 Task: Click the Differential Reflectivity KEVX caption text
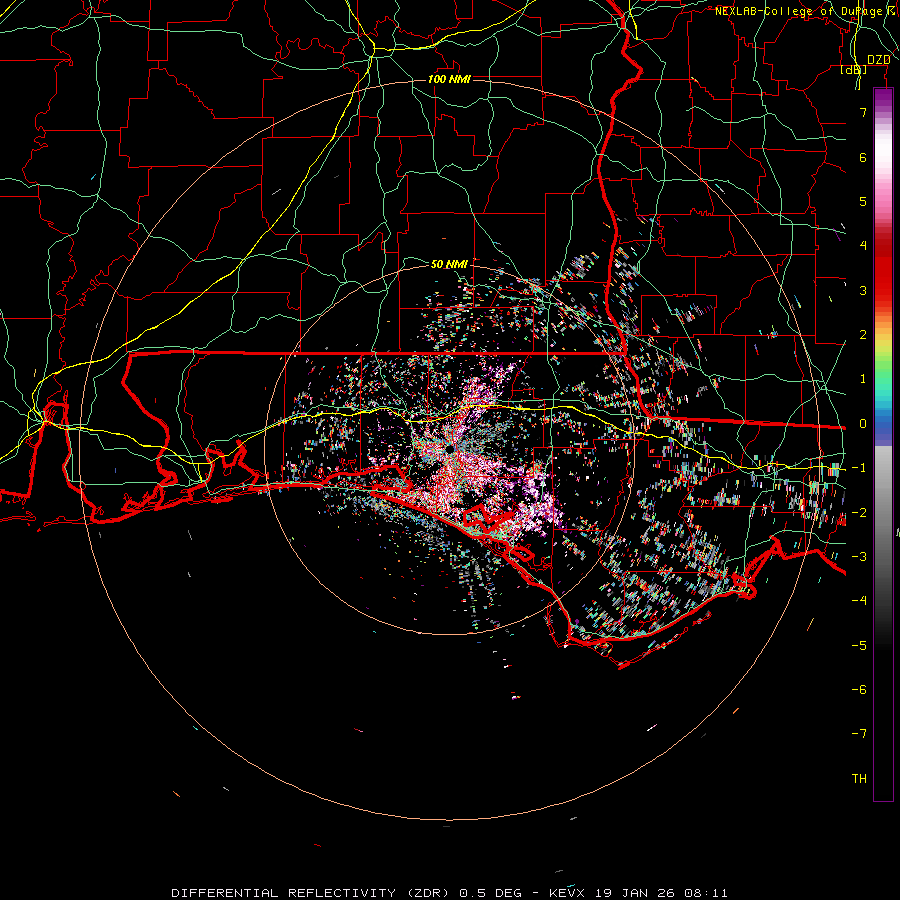click(x=449, y=893)
